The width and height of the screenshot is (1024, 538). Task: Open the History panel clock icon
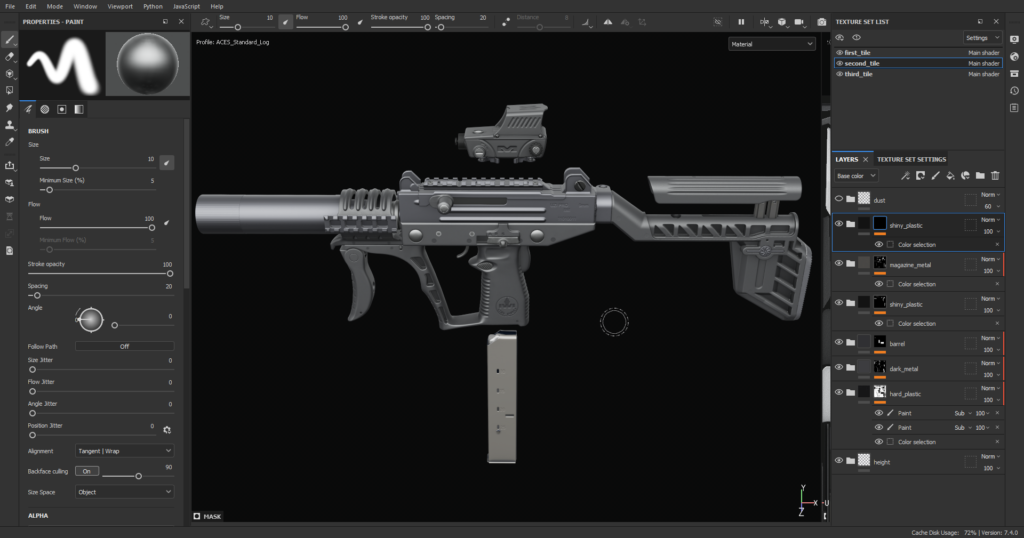[x=1014, y=91]
